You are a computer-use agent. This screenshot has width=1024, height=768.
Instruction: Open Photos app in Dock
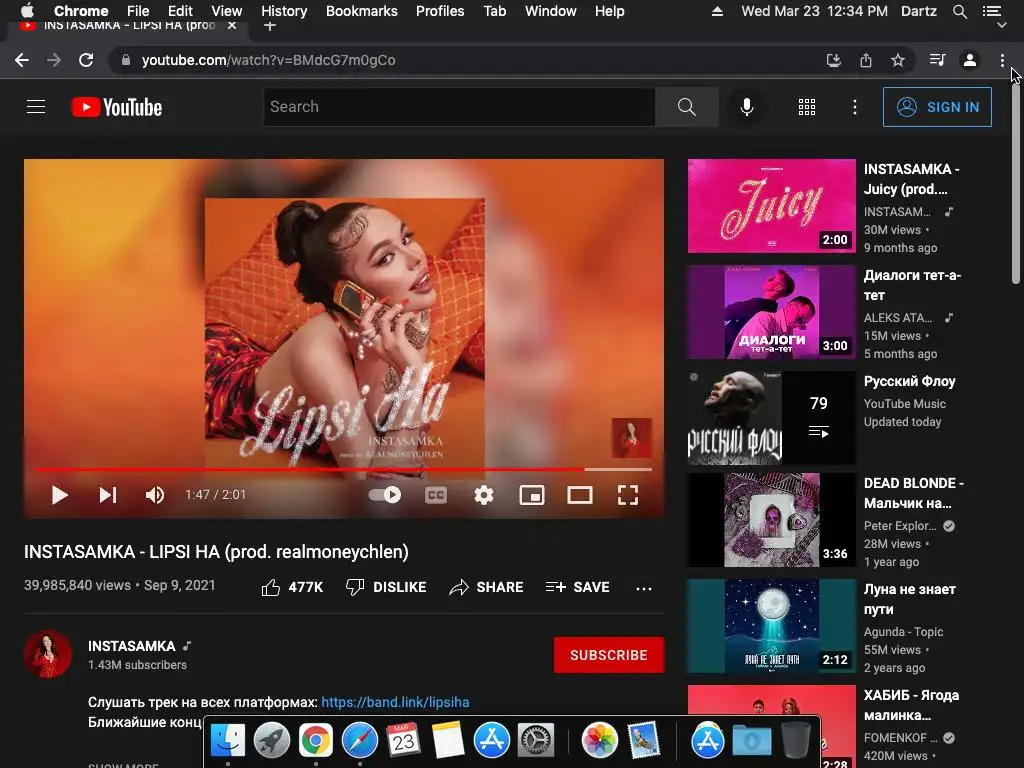(x=600, y=741)
